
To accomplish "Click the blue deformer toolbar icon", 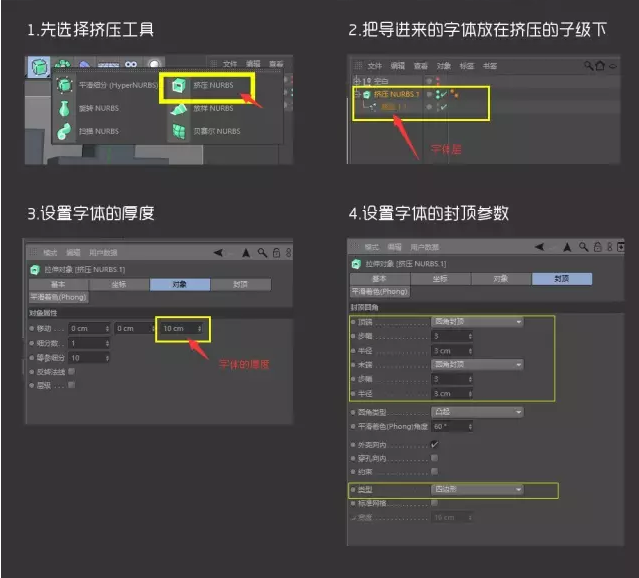I will pos(84,64).
